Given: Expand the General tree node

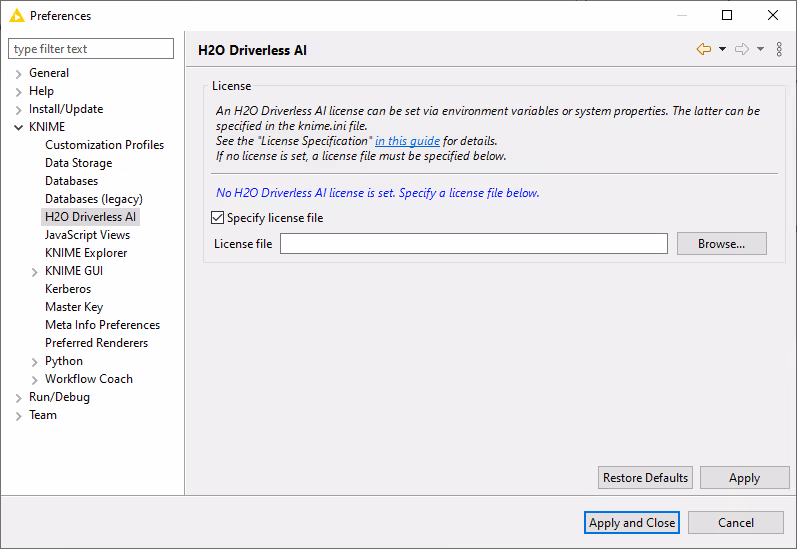Looking at the screenshot, I should 18,74.
